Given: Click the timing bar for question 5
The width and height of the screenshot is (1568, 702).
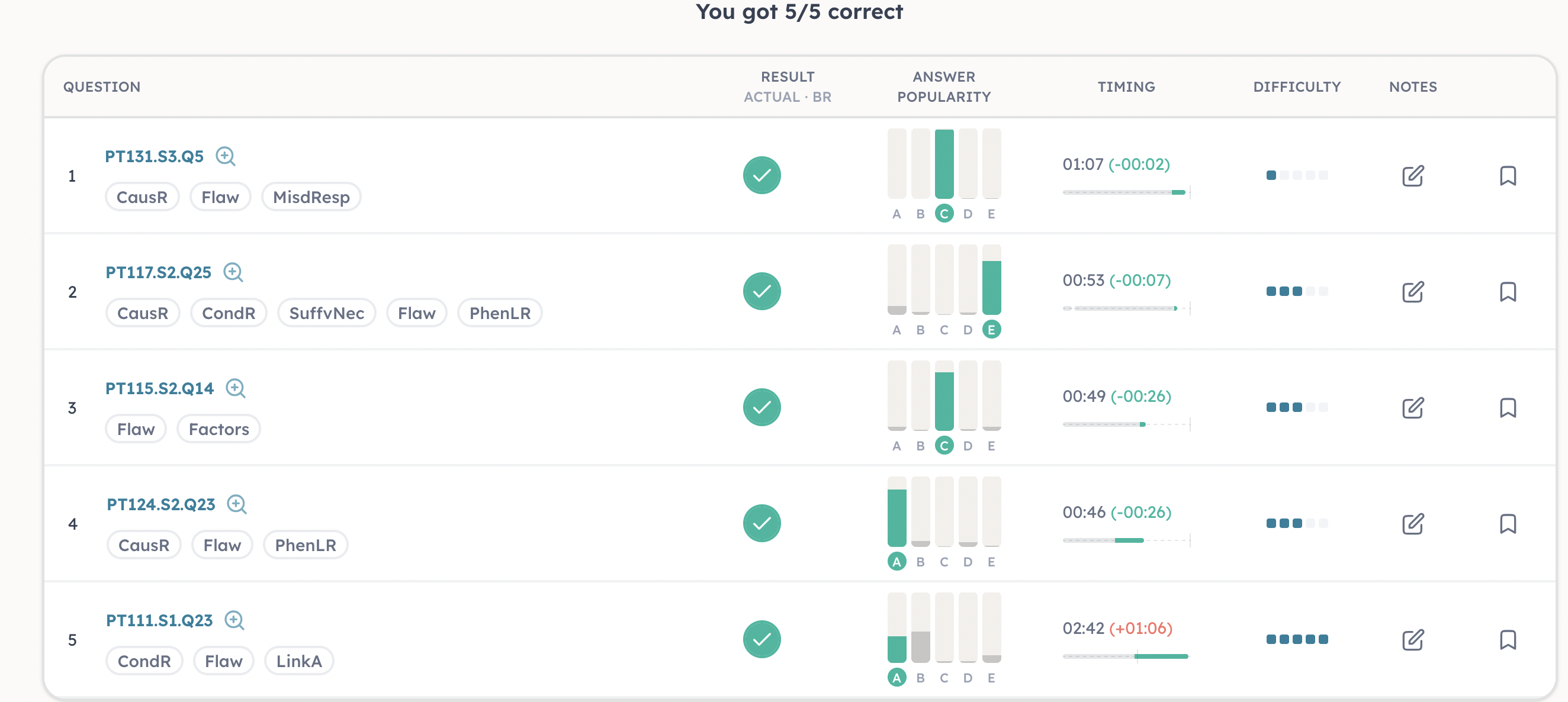Looking at the screenshot, I should [x=1126, y=656].
